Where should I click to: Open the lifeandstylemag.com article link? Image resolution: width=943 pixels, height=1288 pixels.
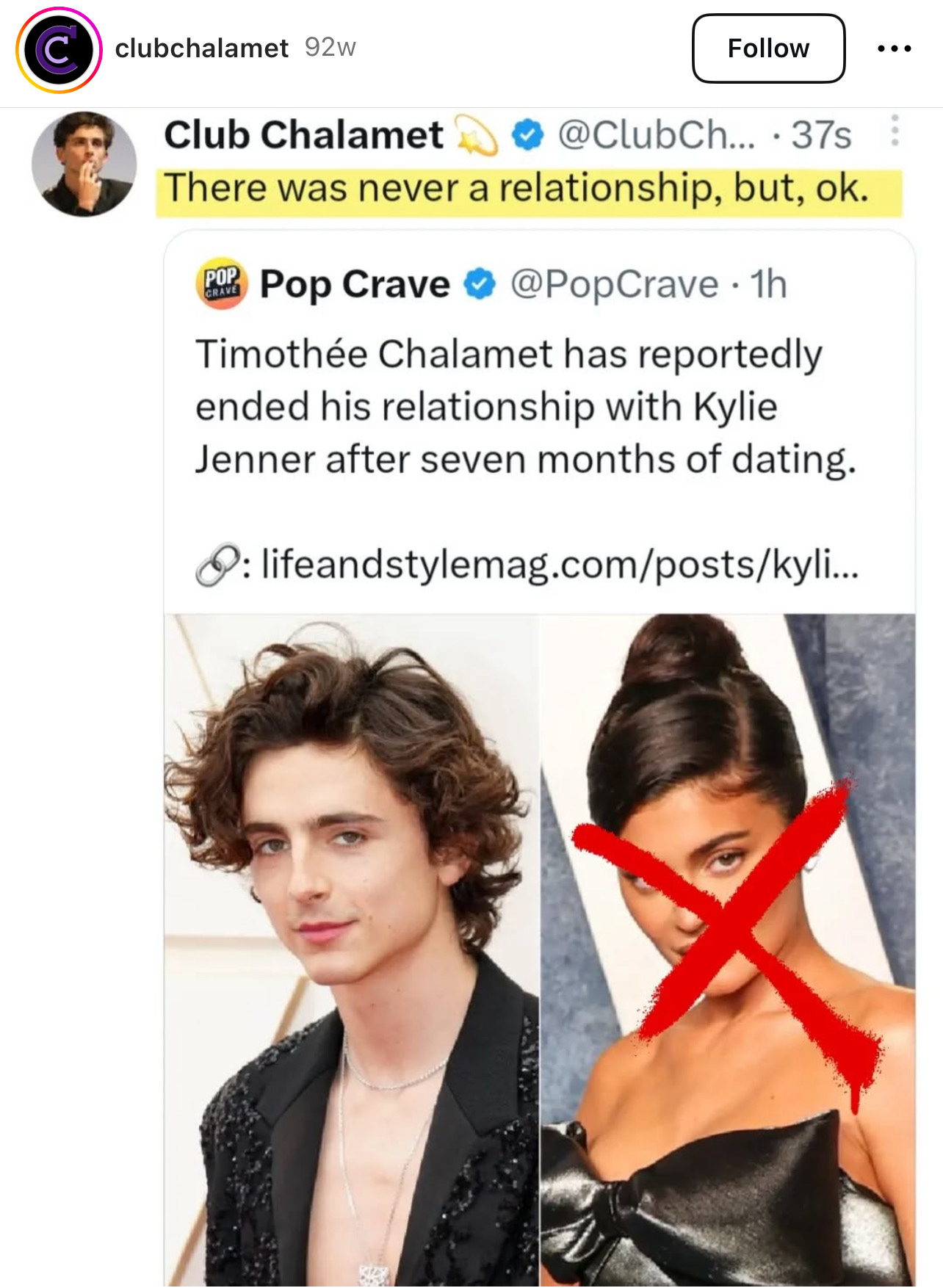pos(559,565)
